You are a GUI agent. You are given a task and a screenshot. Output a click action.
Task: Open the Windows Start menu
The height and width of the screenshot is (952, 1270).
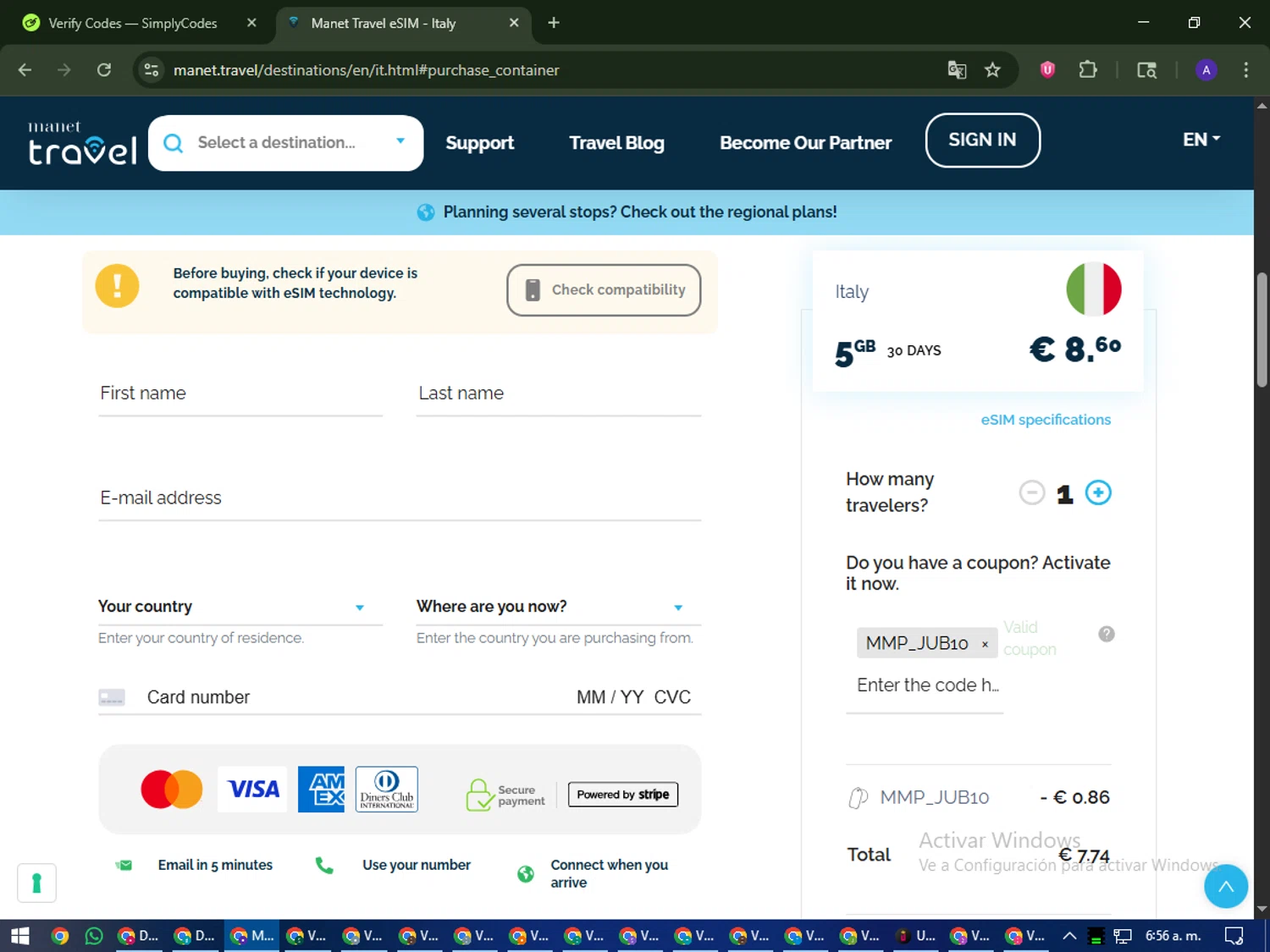coord(20,935)
